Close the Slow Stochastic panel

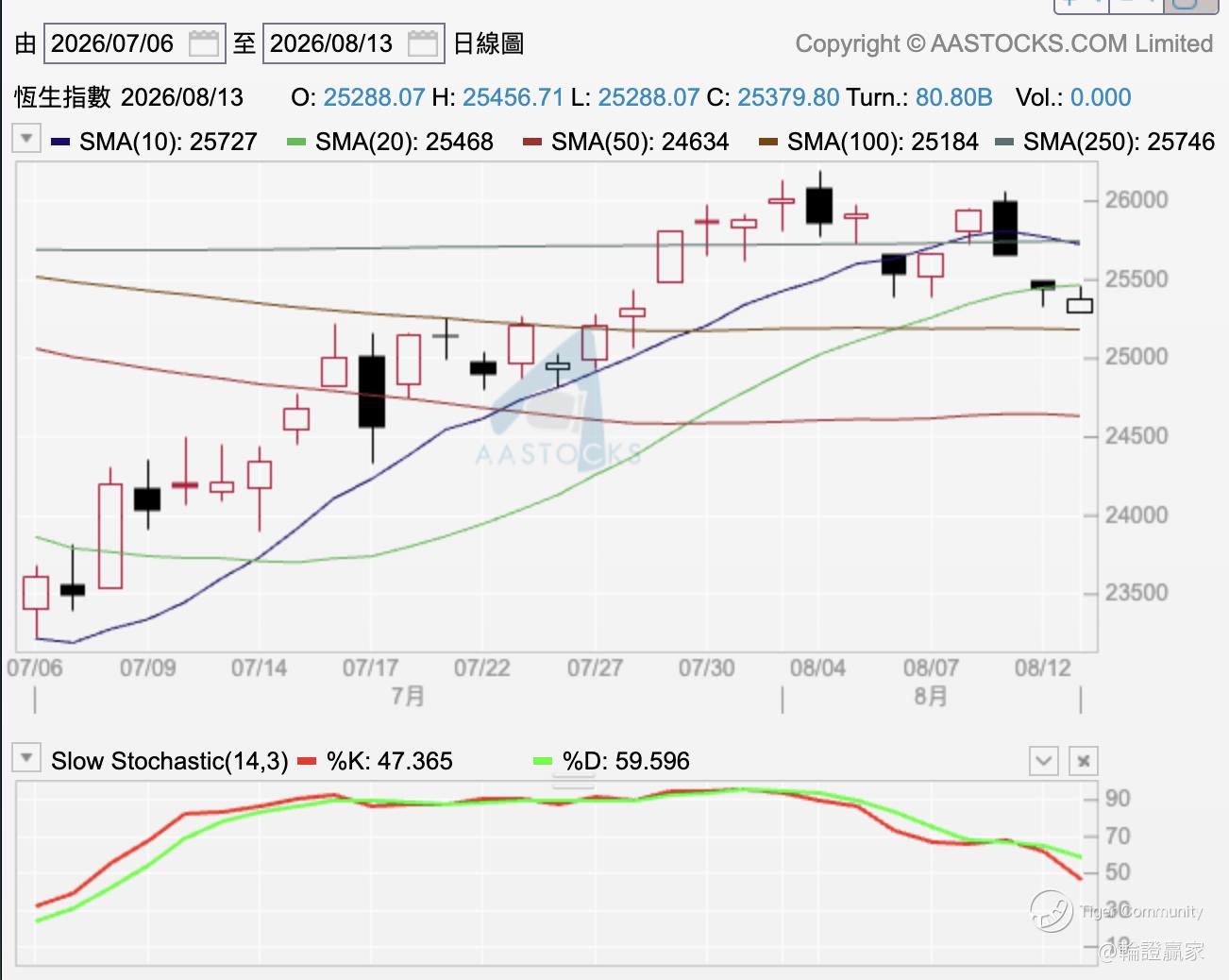point(1084,761)
